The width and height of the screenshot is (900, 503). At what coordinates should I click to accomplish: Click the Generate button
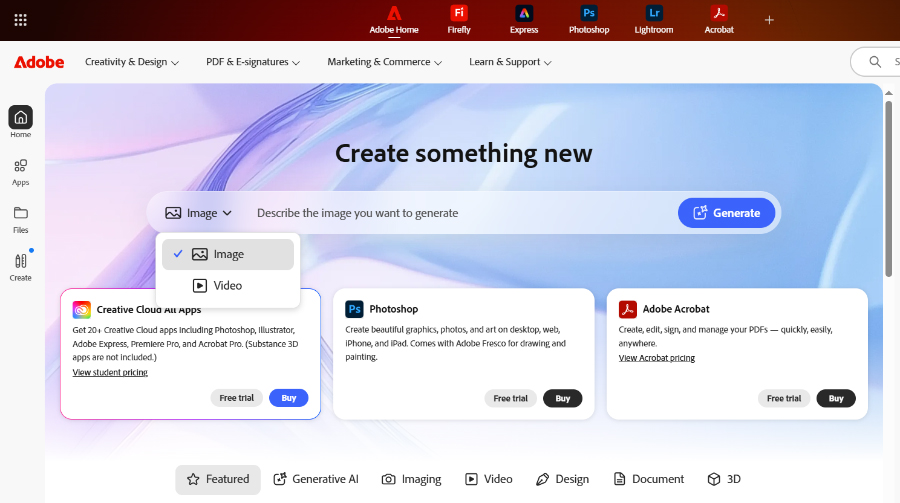(x=727, y=213)
